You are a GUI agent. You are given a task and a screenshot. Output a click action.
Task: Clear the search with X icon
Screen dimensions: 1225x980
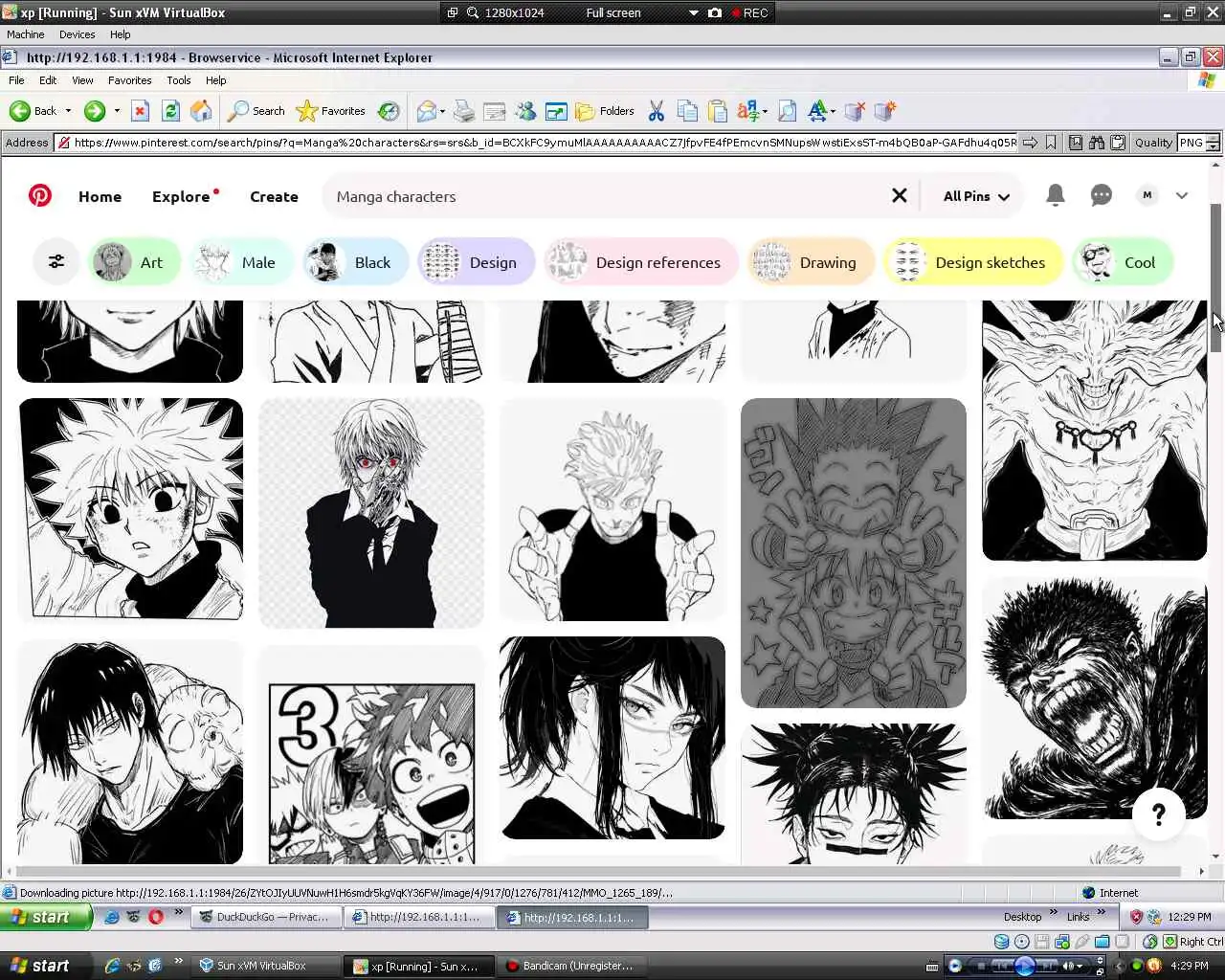pyautogui.click(x=899, y=195)
